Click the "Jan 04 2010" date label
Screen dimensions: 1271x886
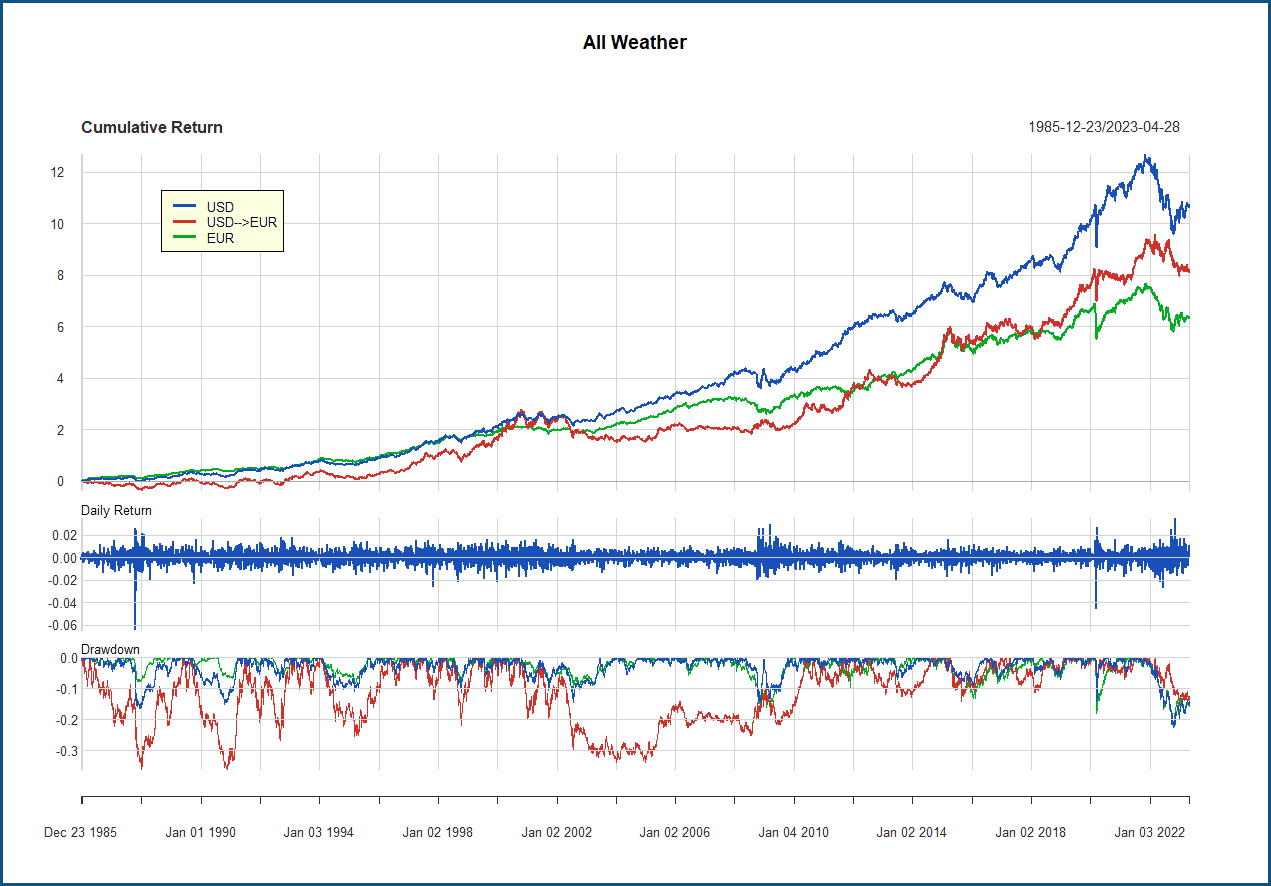794,832
